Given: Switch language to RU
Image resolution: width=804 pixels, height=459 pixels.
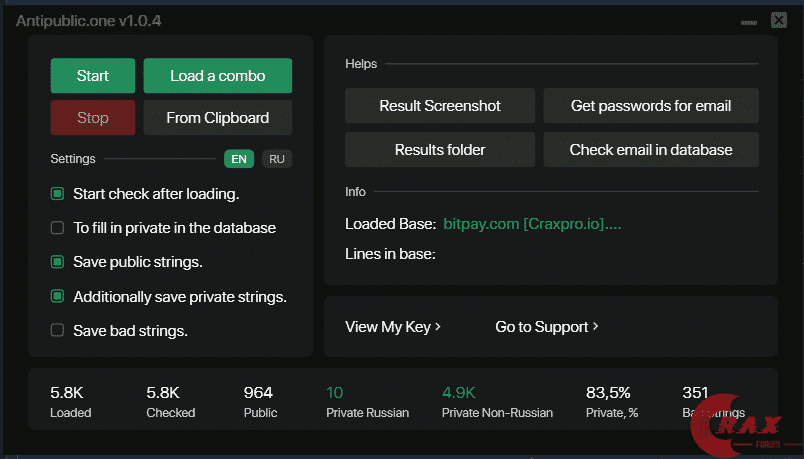Looking at the screenshot, I should 277,159.
